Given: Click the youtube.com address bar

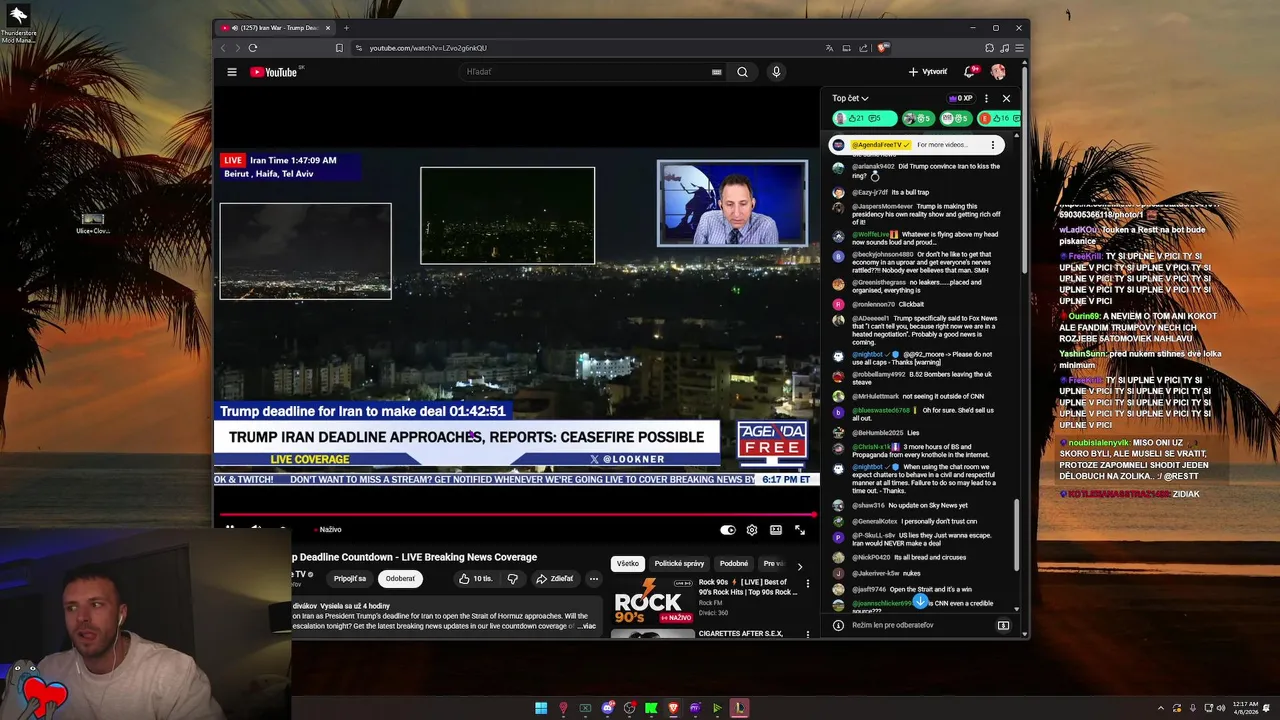Looking at the screenshot, I should (590, 48).
